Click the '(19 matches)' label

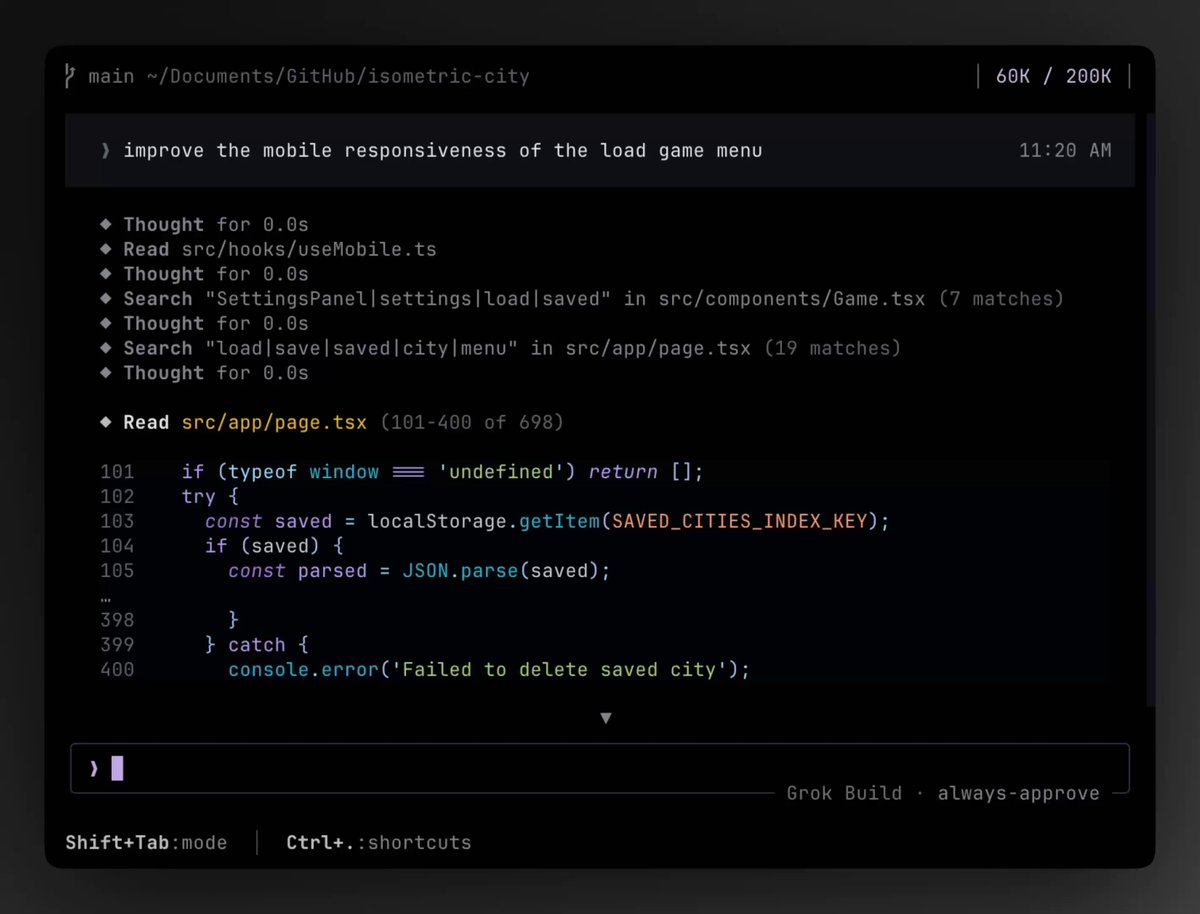pos(833,348)
